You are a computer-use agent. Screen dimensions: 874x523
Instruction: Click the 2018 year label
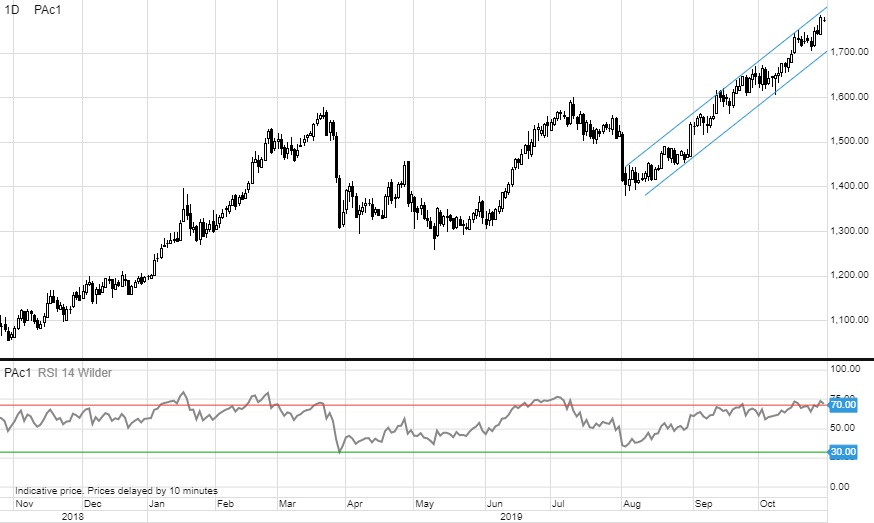pyautogui.click(x=72, y=516)
